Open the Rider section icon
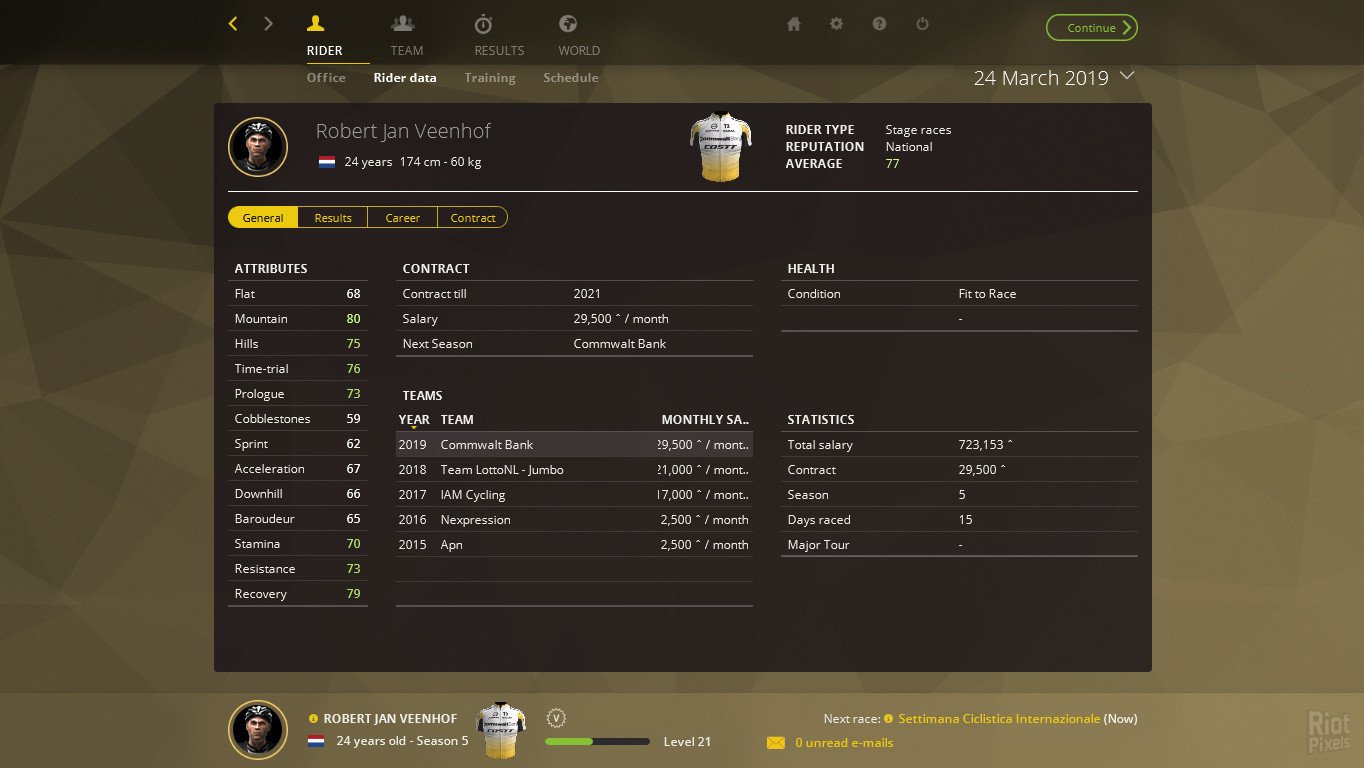The height and width of the screenshot is (768, 1364). (322, 24)
